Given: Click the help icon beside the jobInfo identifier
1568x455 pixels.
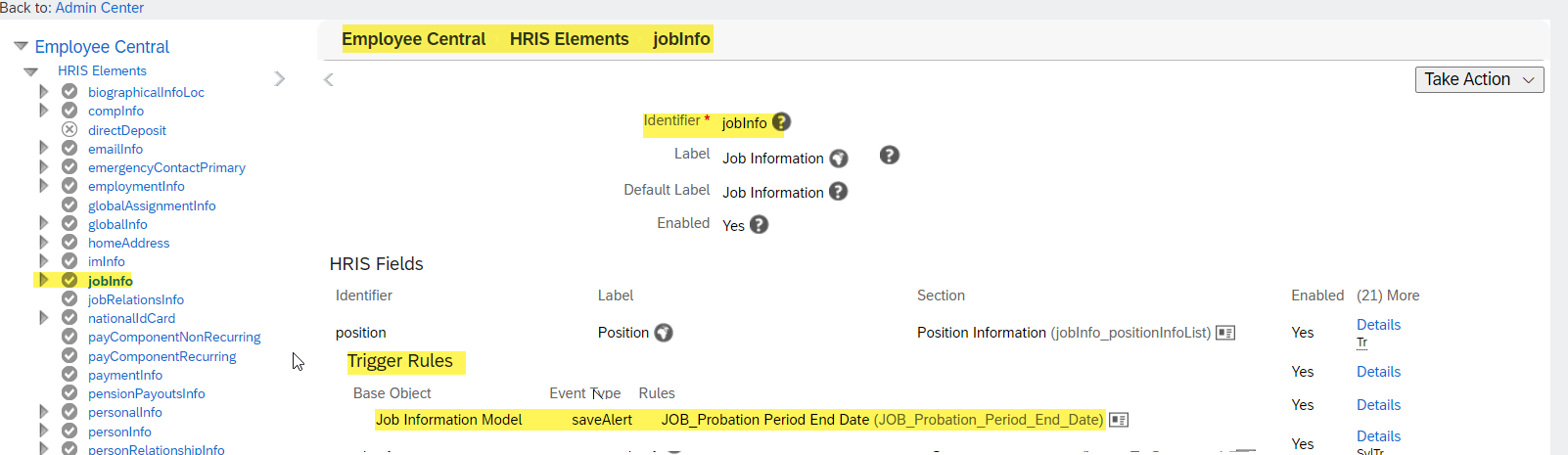Looking at the screenshot, I should point(781,122).
